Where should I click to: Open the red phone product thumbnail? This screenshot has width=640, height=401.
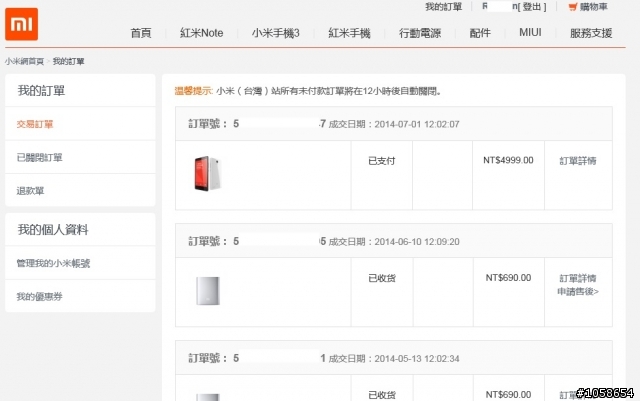[208, 173]
